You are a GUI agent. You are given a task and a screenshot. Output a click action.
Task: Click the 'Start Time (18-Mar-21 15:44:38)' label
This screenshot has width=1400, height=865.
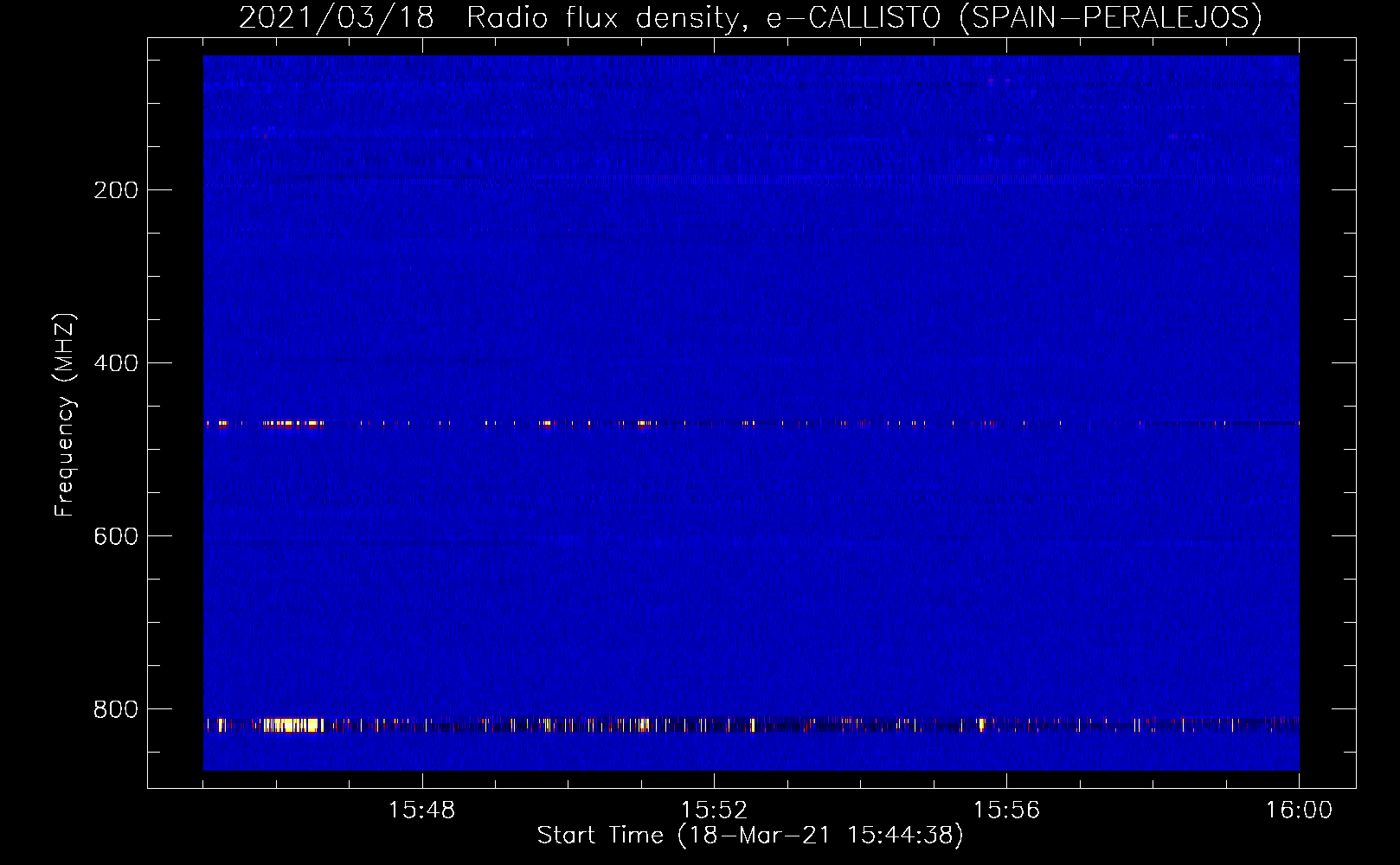[750, 836]
